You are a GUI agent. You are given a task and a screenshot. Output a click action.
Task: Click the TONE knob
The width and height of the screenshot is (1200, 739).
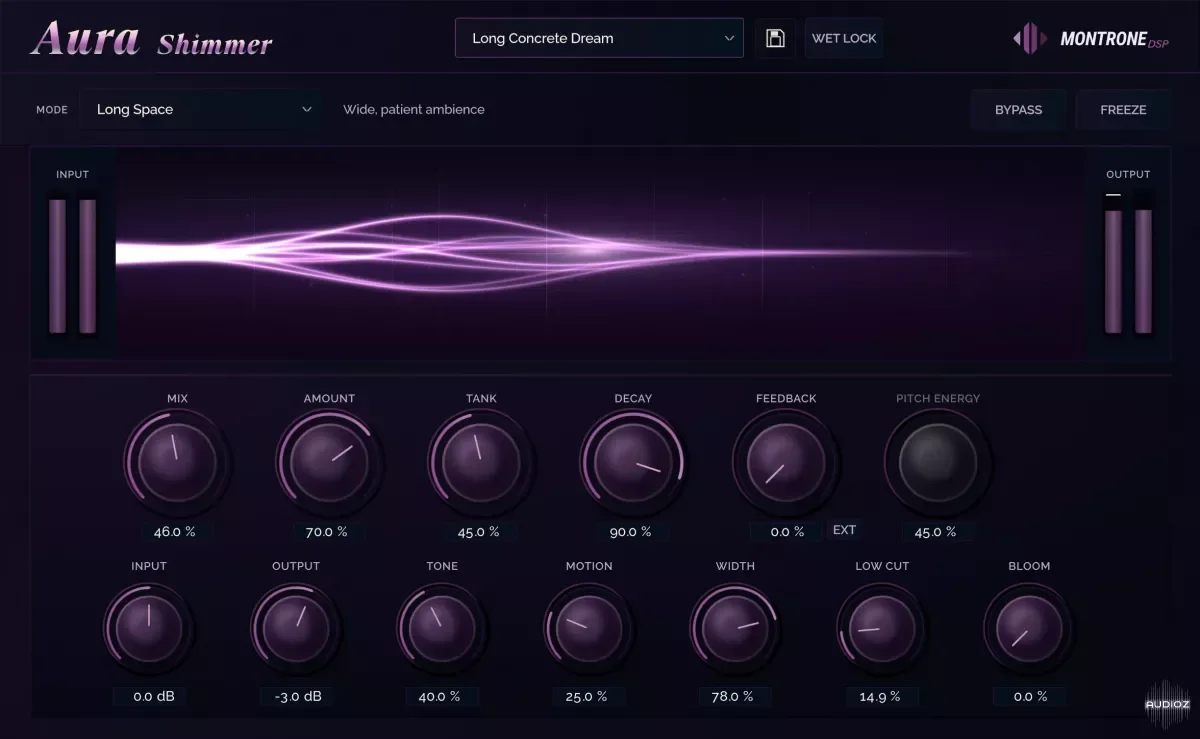(441, 628)
